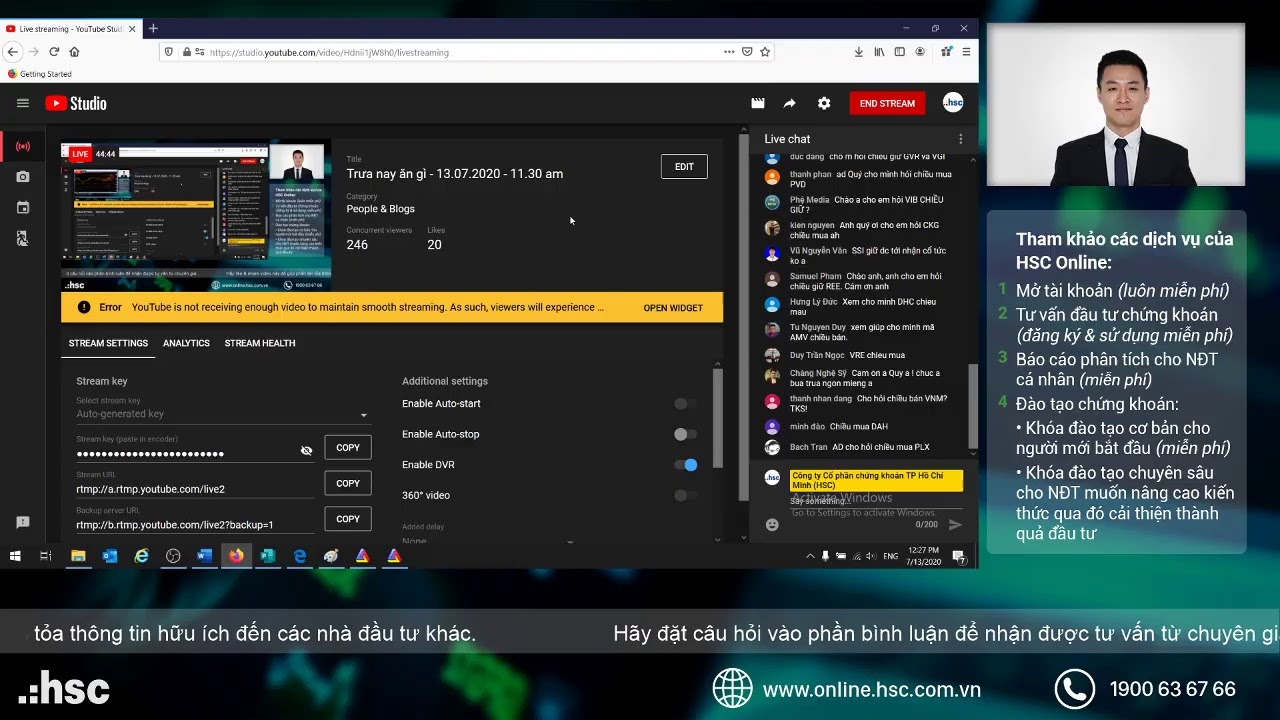1280x720 pixels.
Task: Open the Windows notification center icon
Action: pyautogui.click(x=959, y=556)
